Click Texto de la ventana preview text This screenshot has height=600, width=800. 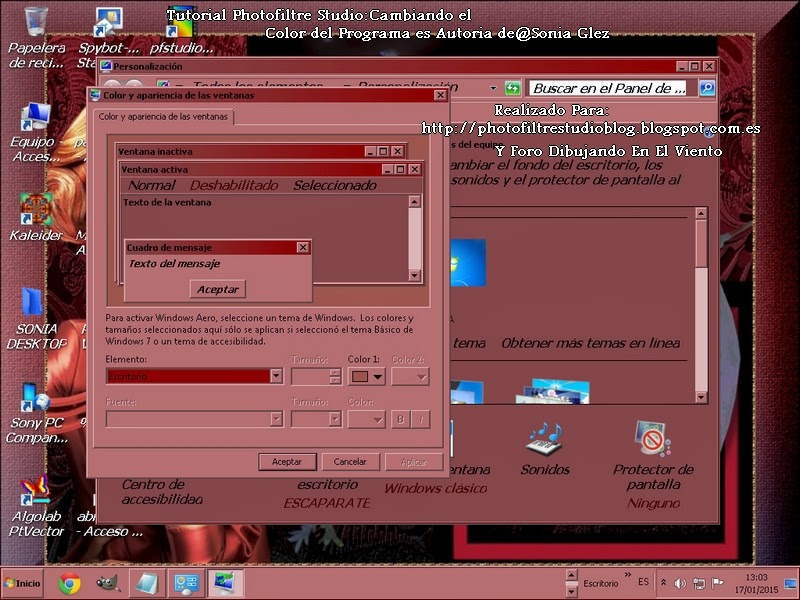(167, 203)
